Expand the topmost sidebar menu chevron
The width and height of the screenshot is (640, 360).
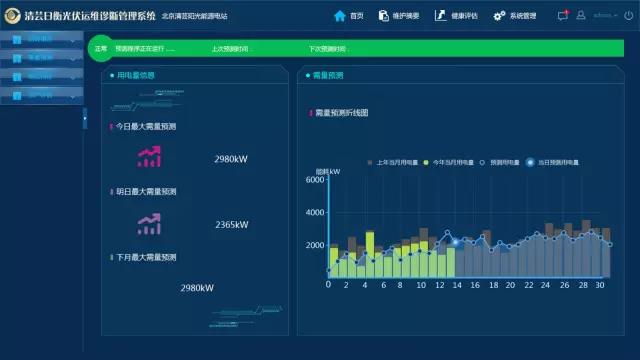(72, 40)
